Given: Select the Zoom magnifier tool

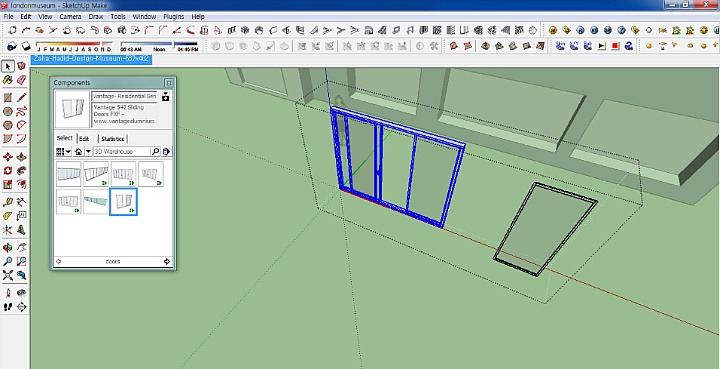Looking at the screenshot, I should (x=8, y=262).
